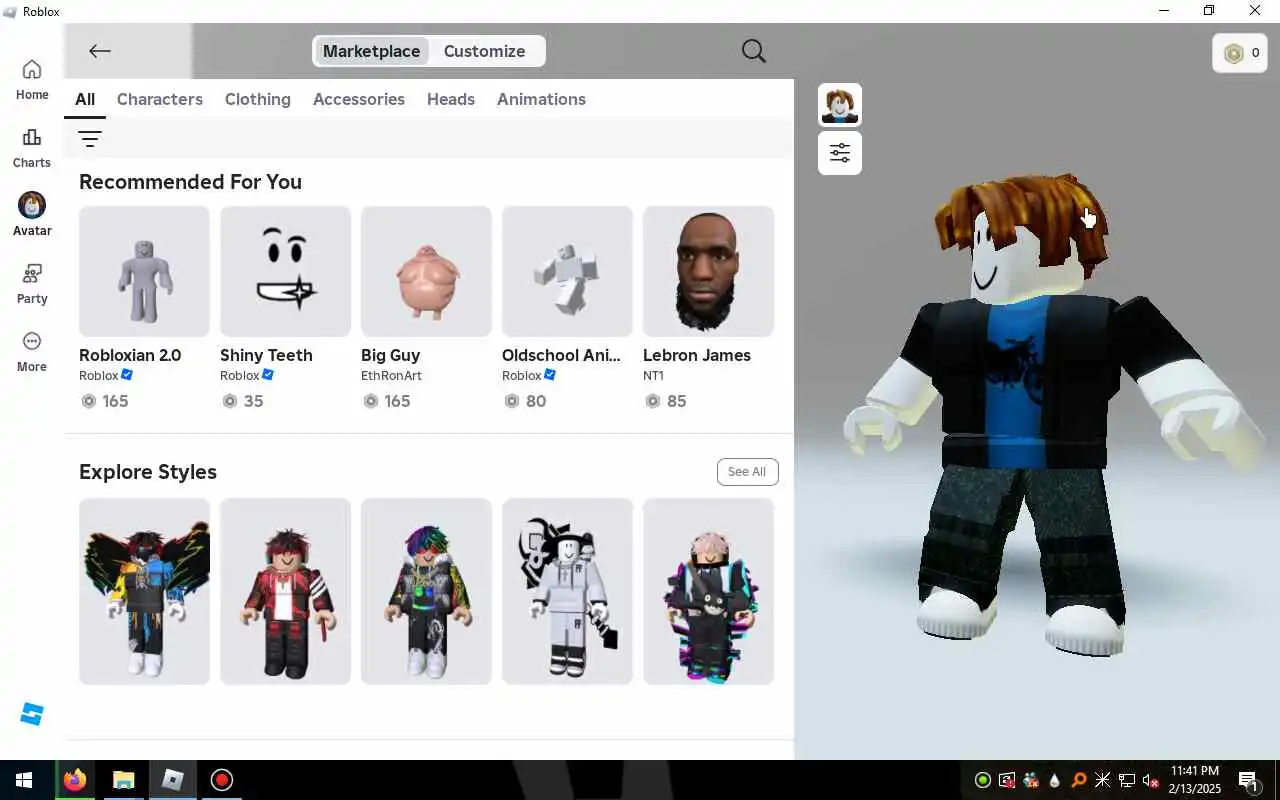
Task: Click the Lebron James title text
Action: (696, 355)
